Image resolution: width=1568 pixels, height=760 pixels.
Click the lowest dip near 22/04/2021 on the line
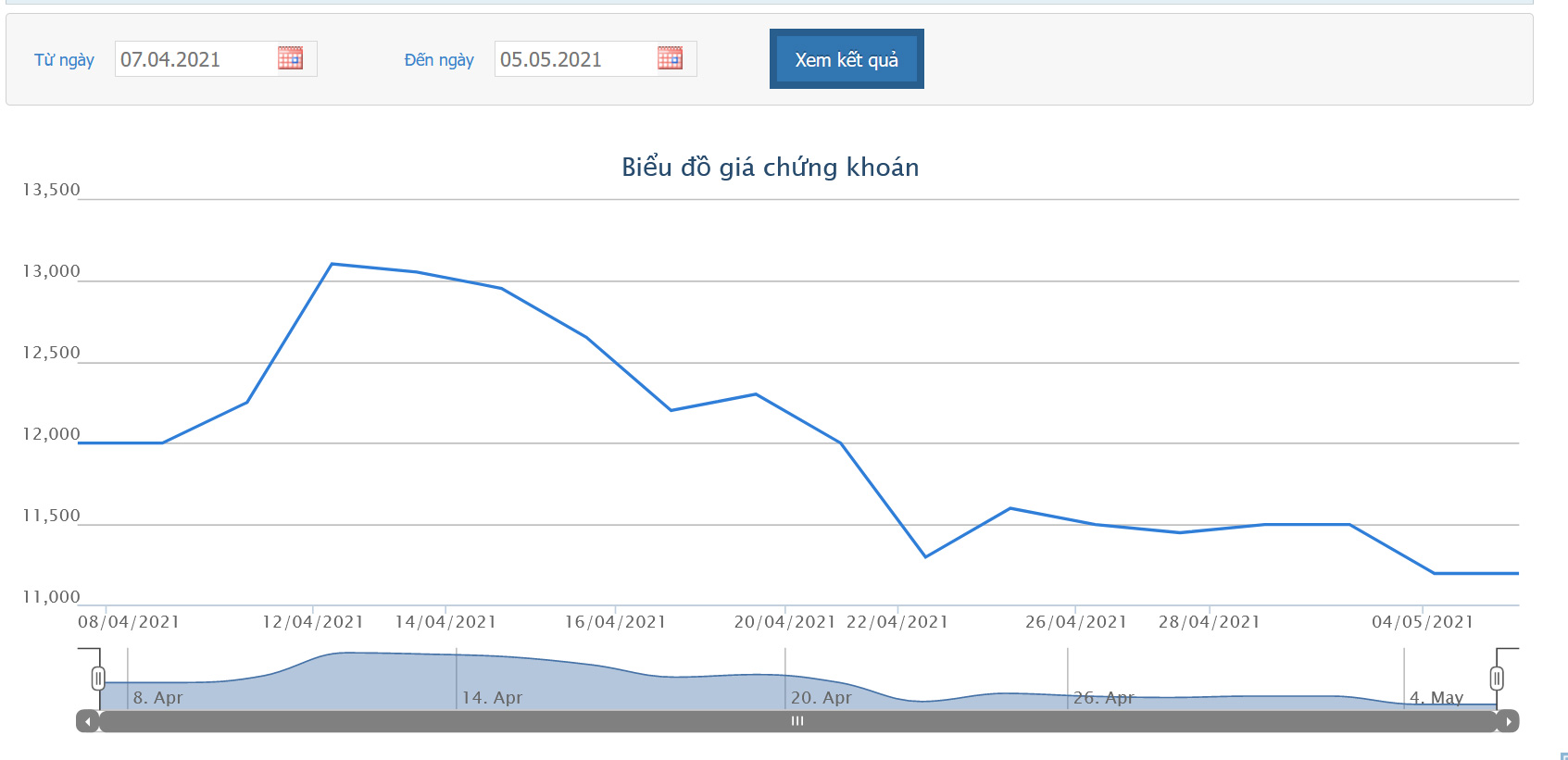click(925, 556)
